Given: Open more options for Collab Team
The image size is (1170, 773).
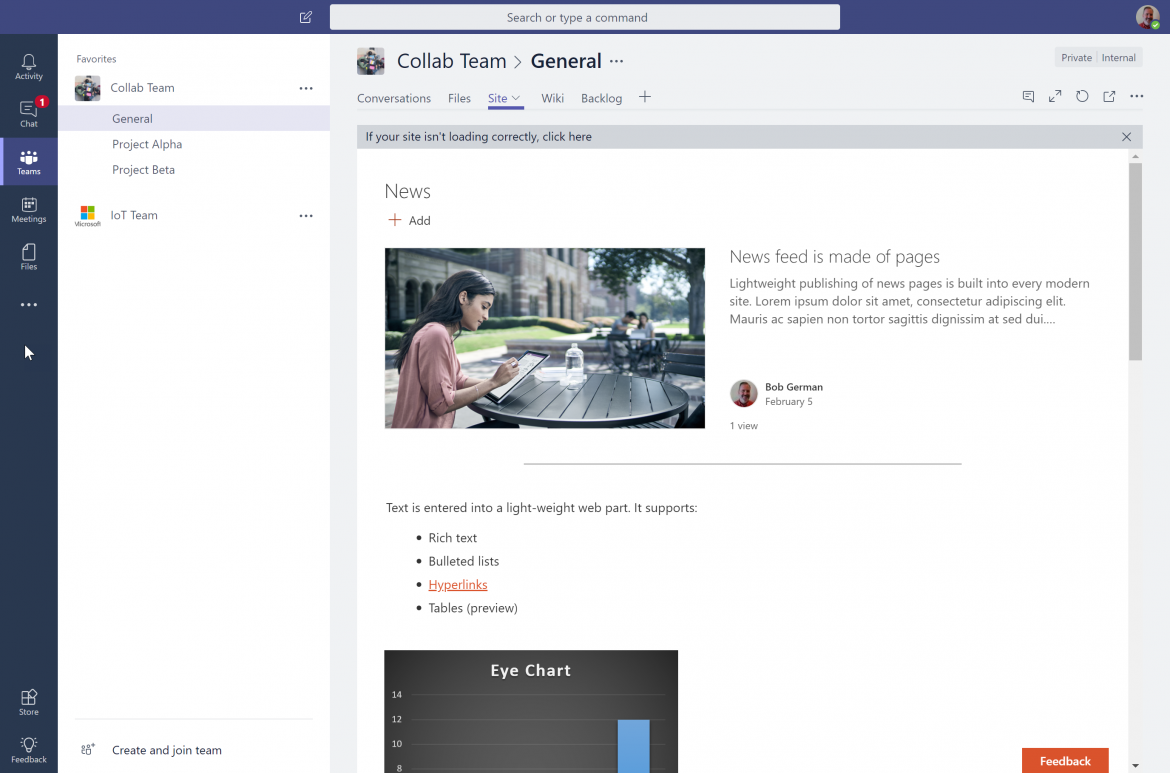Looking at the screenshot, I should (306, 88).
